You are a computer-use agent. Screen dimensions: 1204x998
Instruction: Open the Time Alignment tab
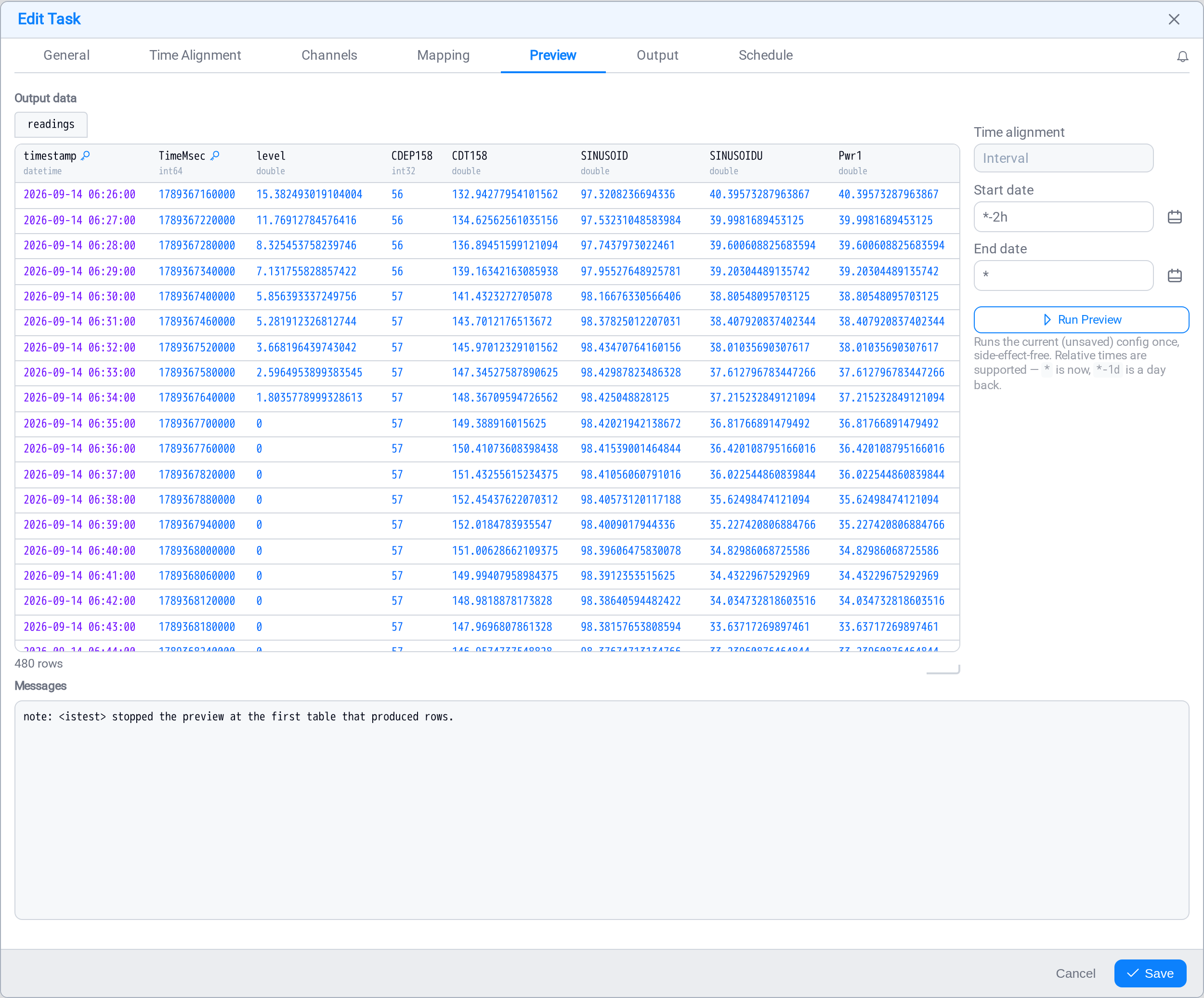195,55
